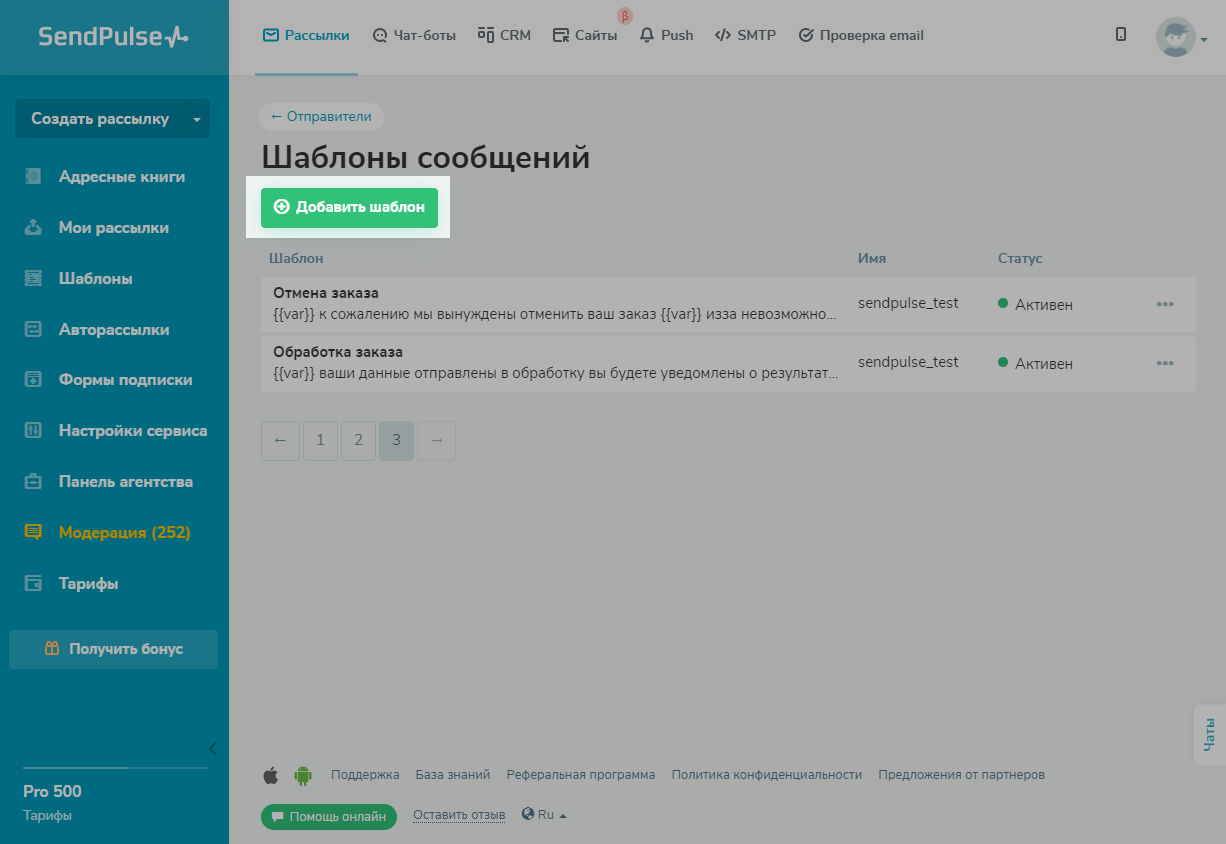Click the beta badge above Сайты
The width and height of the screenshot is (1226, 844).
[x=625, y=16]
